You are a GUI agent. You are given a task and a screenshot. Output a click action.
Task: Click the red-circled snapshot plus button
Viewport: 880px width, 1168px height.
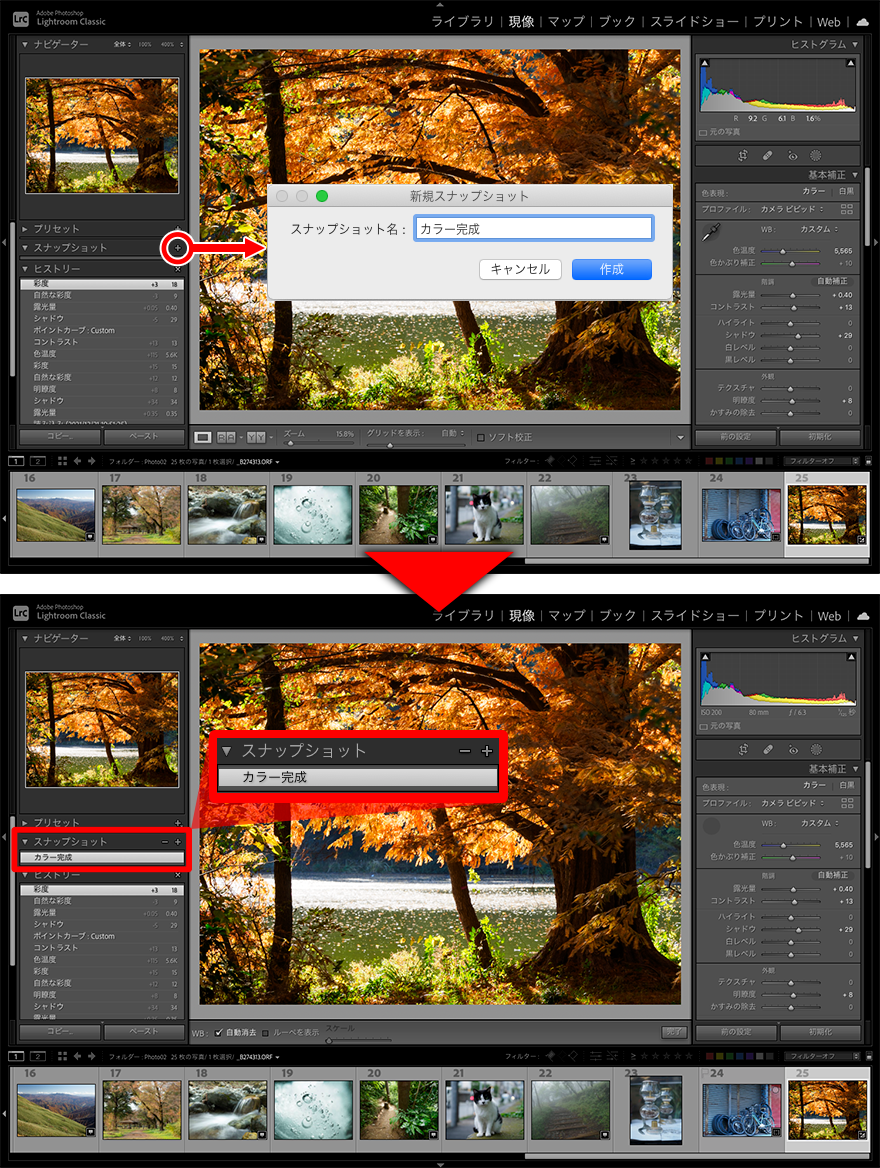point(177,247)
